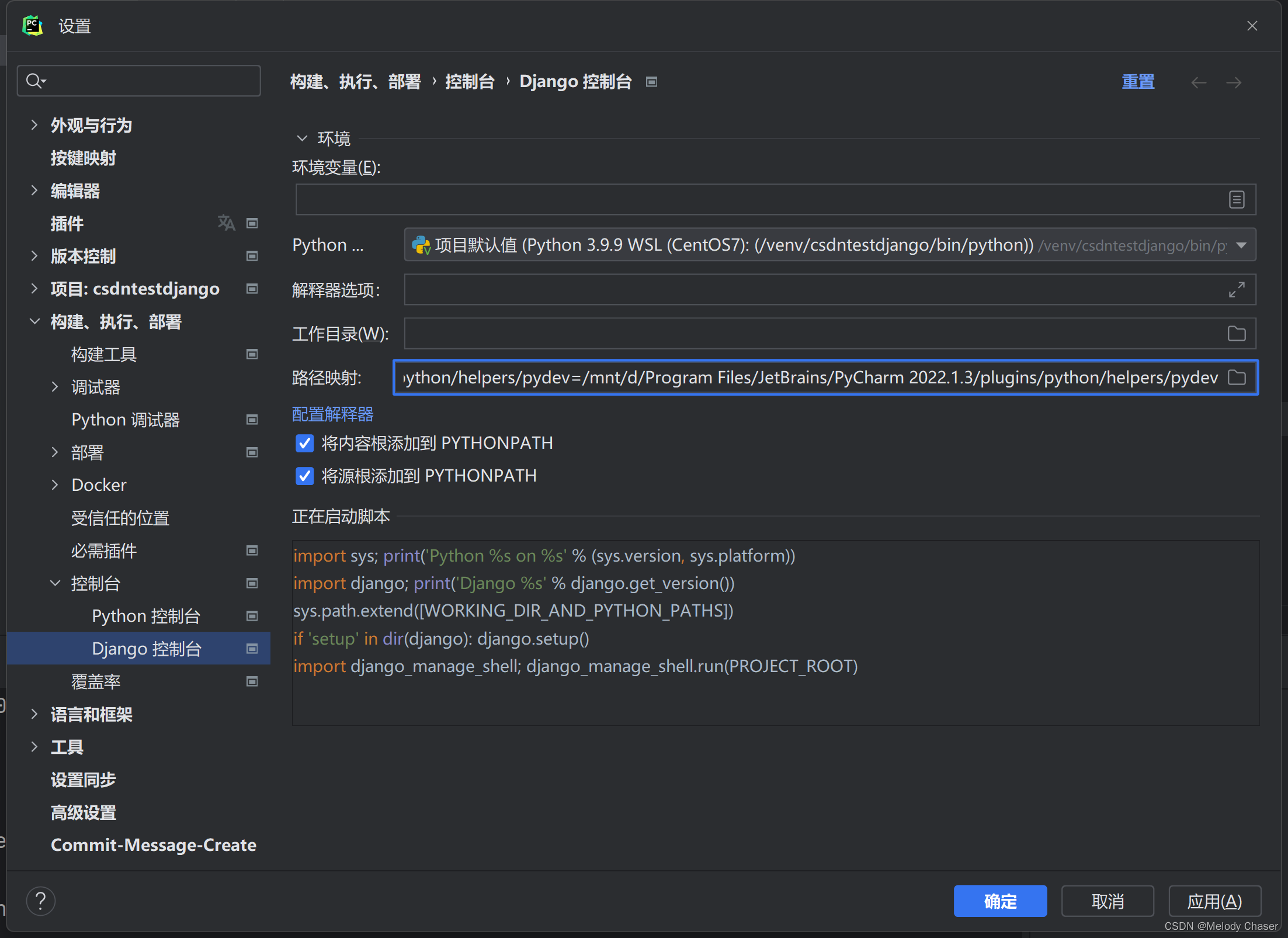Click the PyCharm logo in title bar
The height and width of the screenshot is (938, 1288).
(33, 26)
